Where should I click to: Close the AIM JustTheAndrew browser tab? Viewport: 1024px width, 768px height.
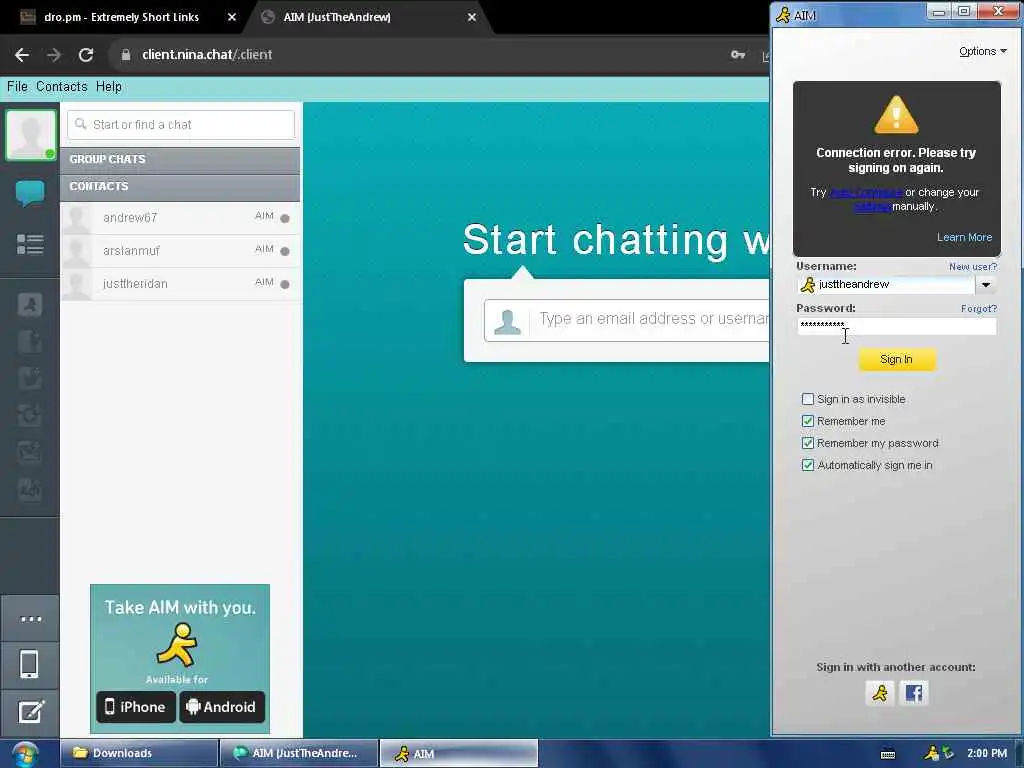[472, 17]
